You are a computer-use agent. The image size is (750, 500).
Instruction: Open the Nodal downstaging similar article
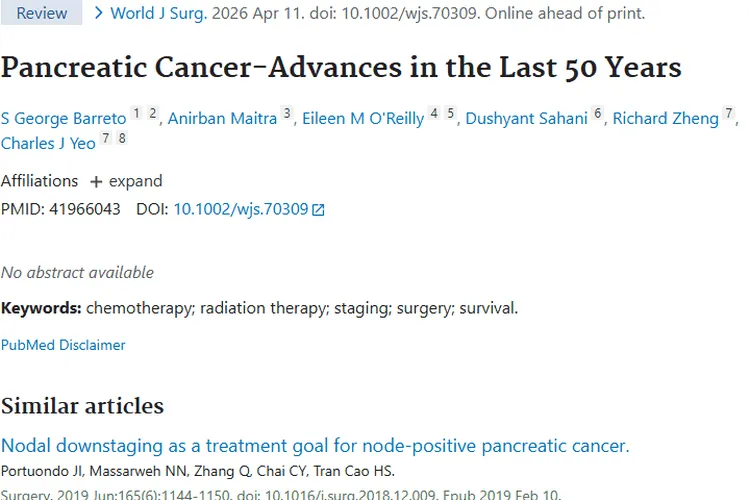coord(315,446)
